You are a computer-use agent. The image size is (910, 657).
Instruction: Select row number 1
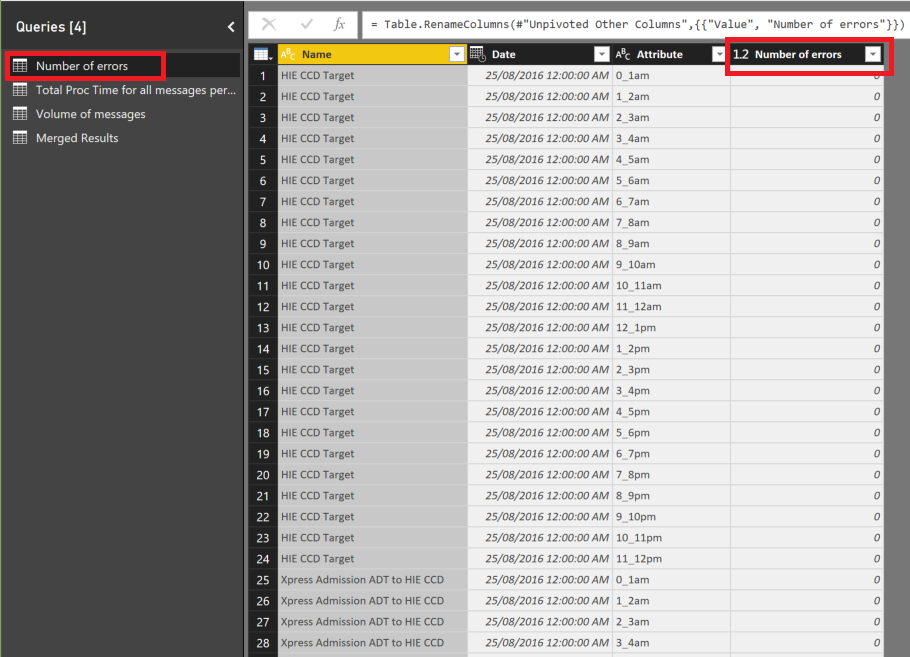pyautogui.click(x=263, y=75)
